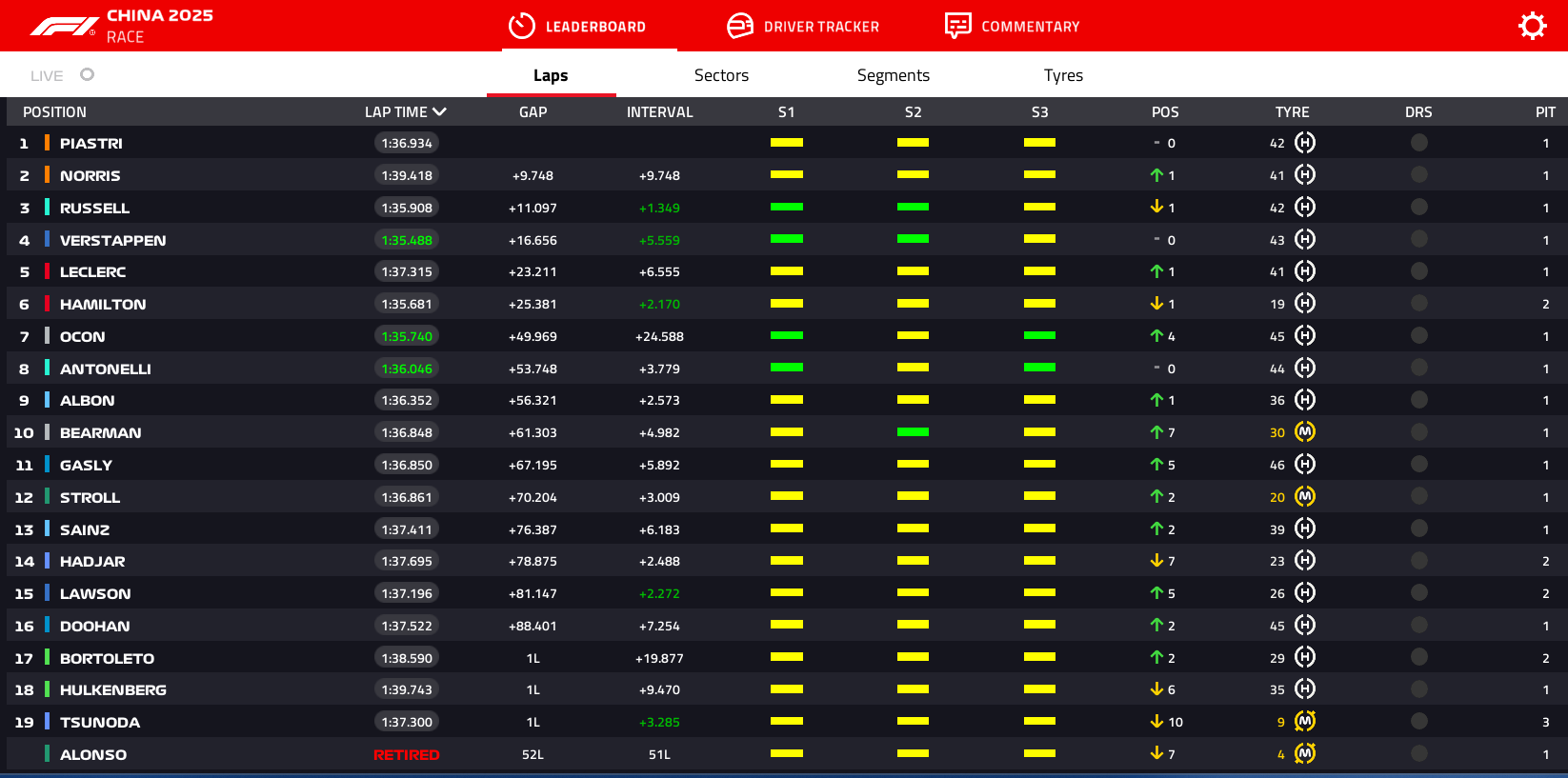Click Bearman's medium tyre icon
Image resolution: width=1568 pixels, height=778 pixels.
coord(1305,432)
